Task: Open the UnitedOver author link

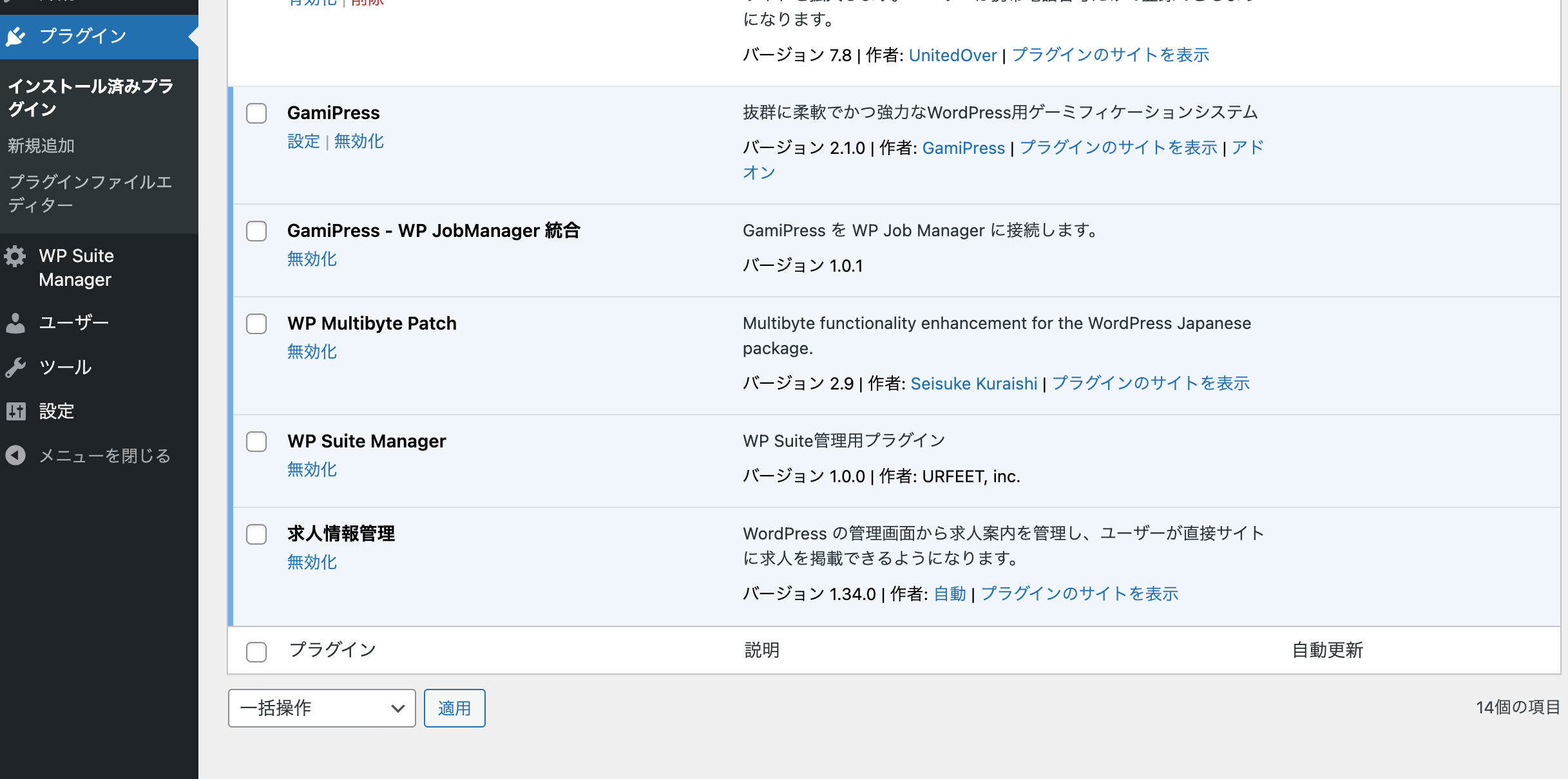Action: coord(953,55)
